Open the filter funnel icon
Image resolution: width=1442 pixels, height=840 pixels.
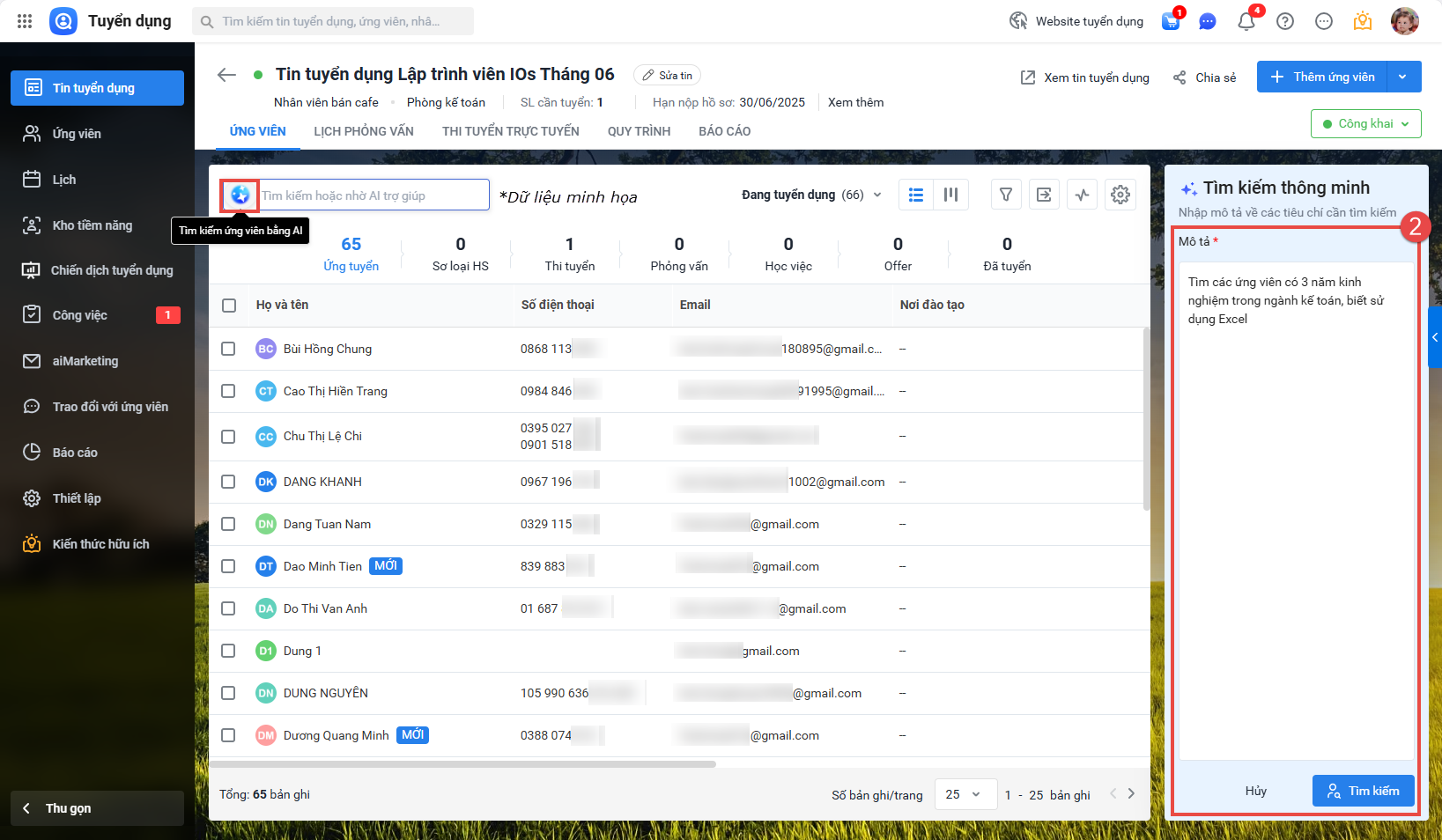[1006, 195]
